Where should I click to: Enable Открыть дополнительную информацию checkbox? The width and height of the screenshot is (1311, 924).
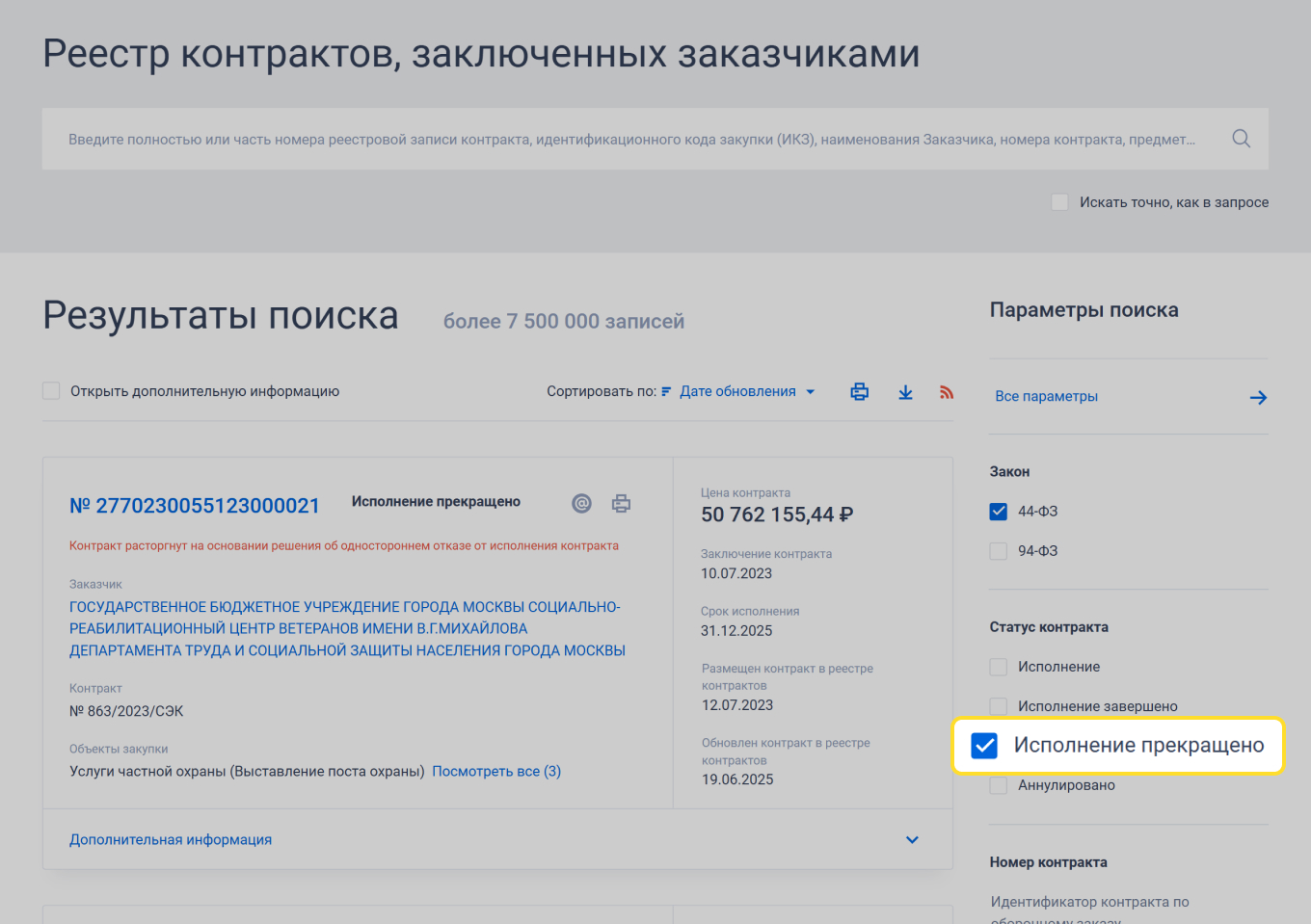click(51, 391)
